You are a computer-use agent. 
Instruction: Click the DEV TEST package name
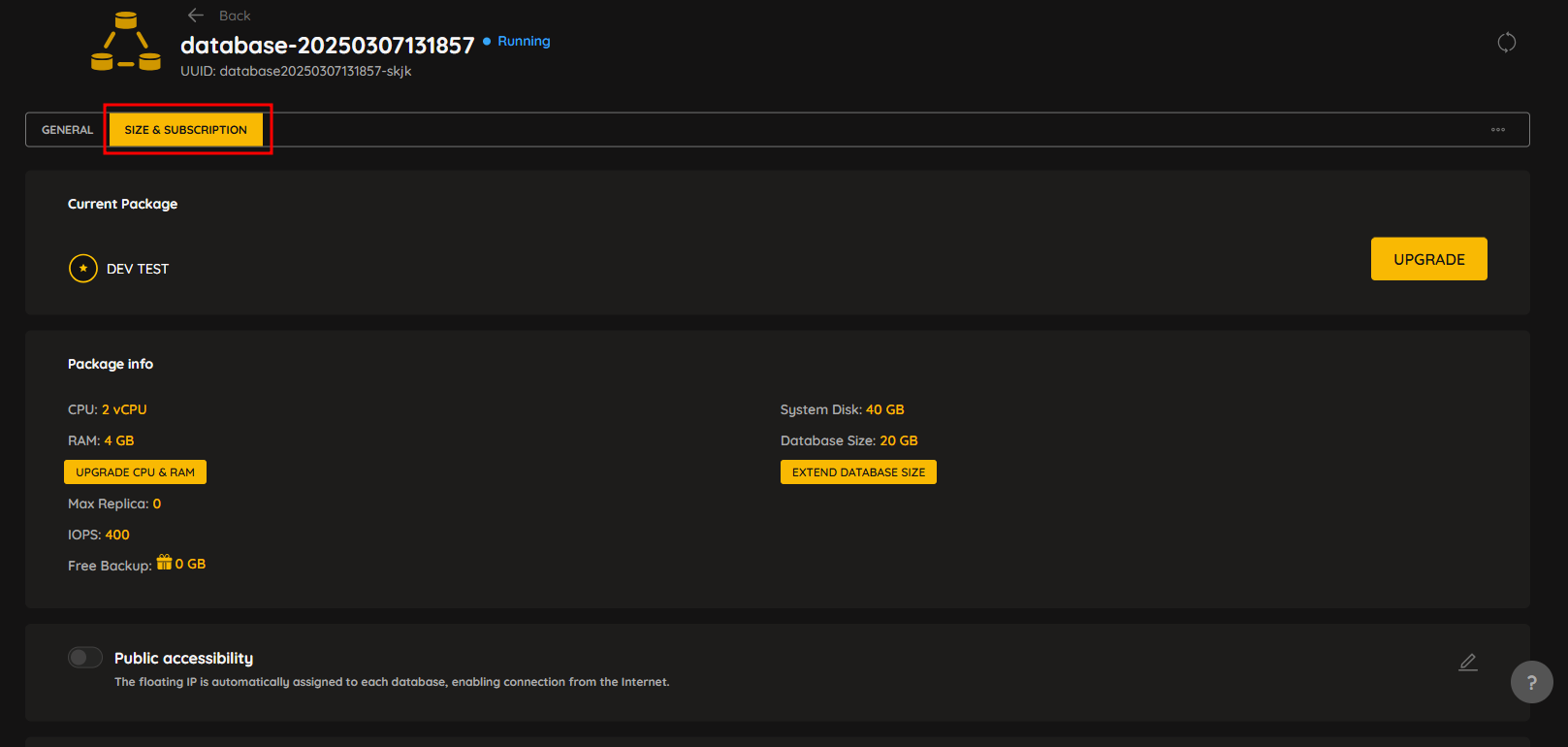(138, 269)
